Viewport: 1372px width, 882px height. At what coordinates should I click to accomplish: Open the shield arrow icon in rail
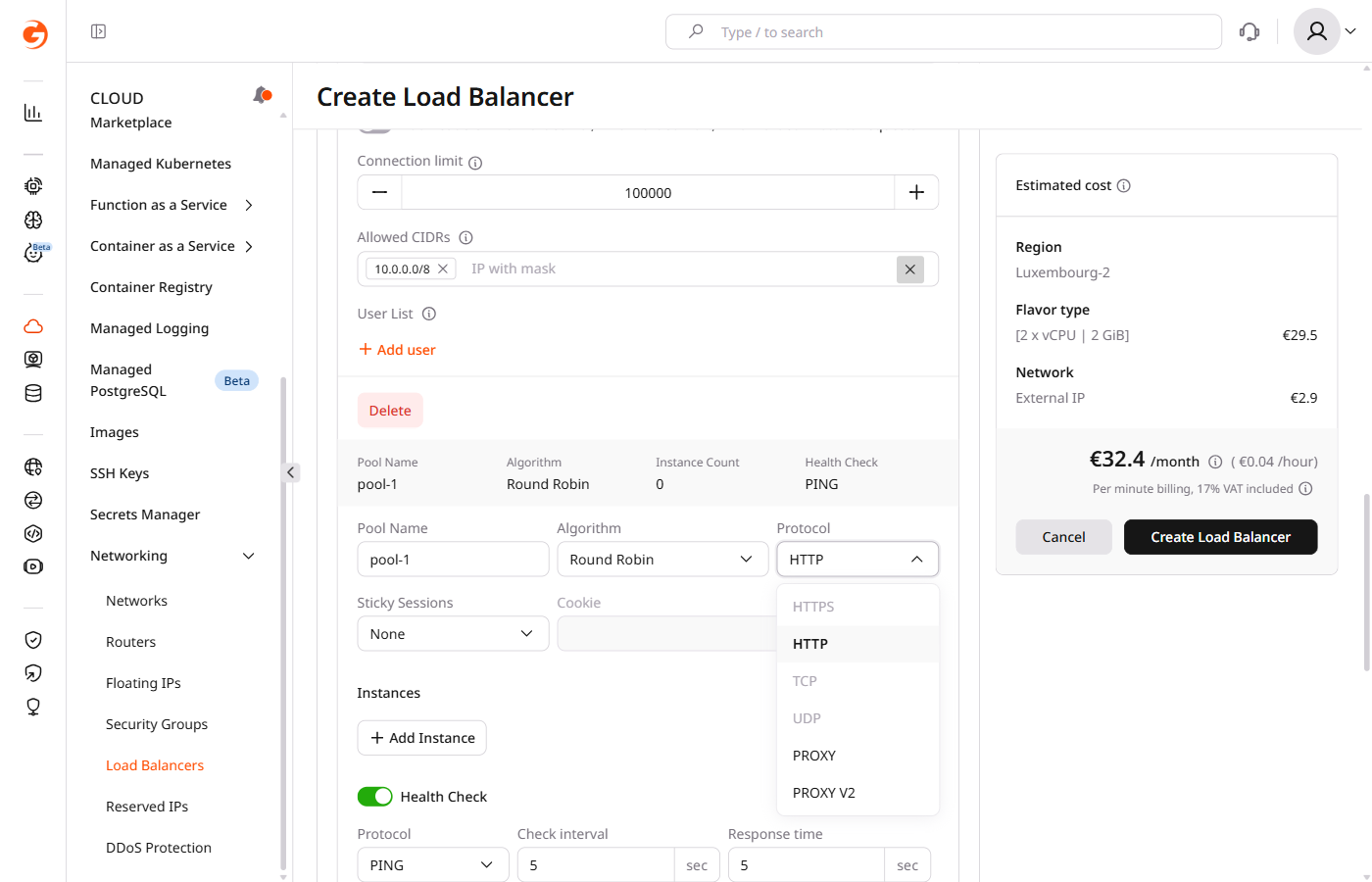pyautogui.click(x=33, y=673)
